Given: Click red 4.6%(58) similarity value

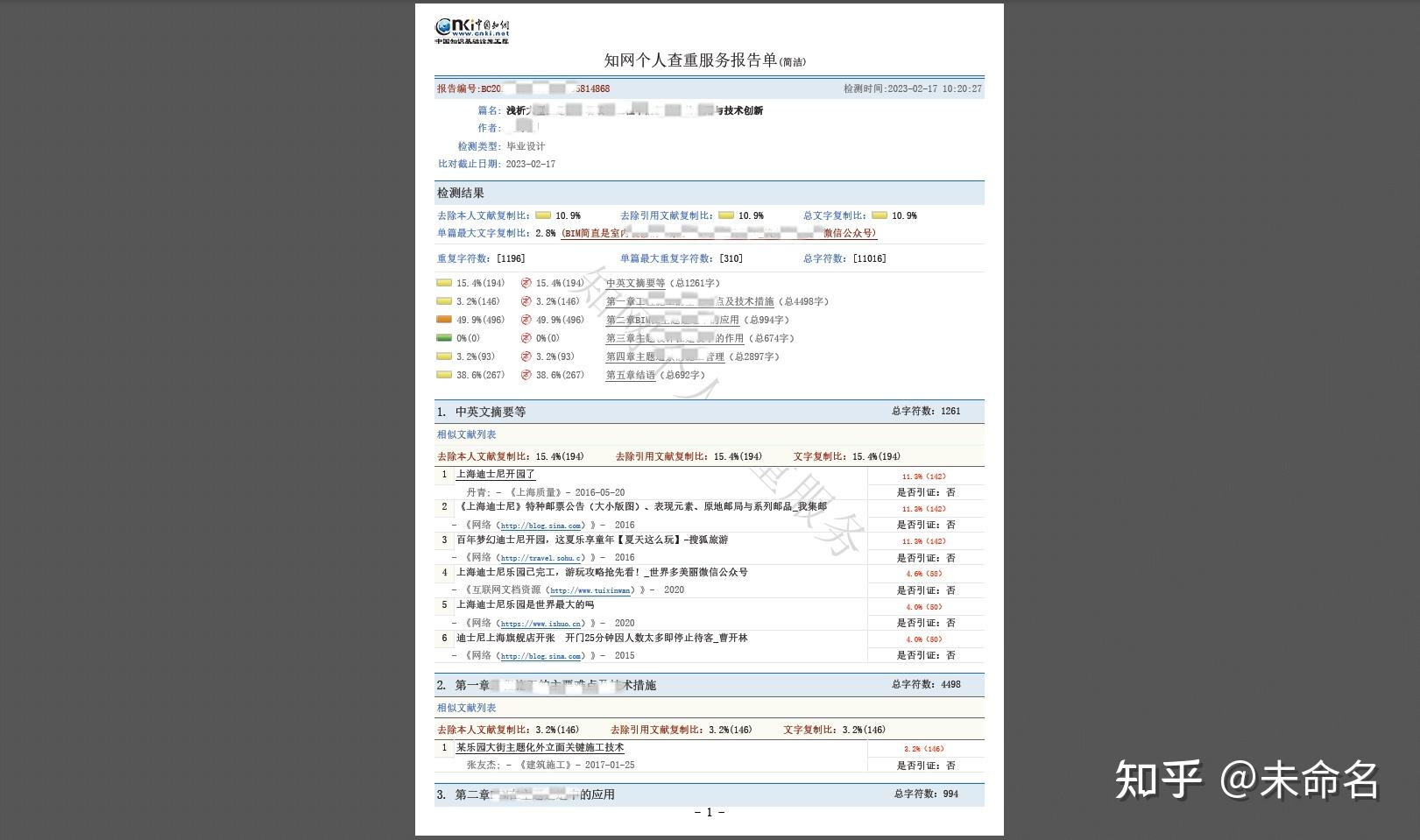Looking at the screenshot, I should coord(924,574).
